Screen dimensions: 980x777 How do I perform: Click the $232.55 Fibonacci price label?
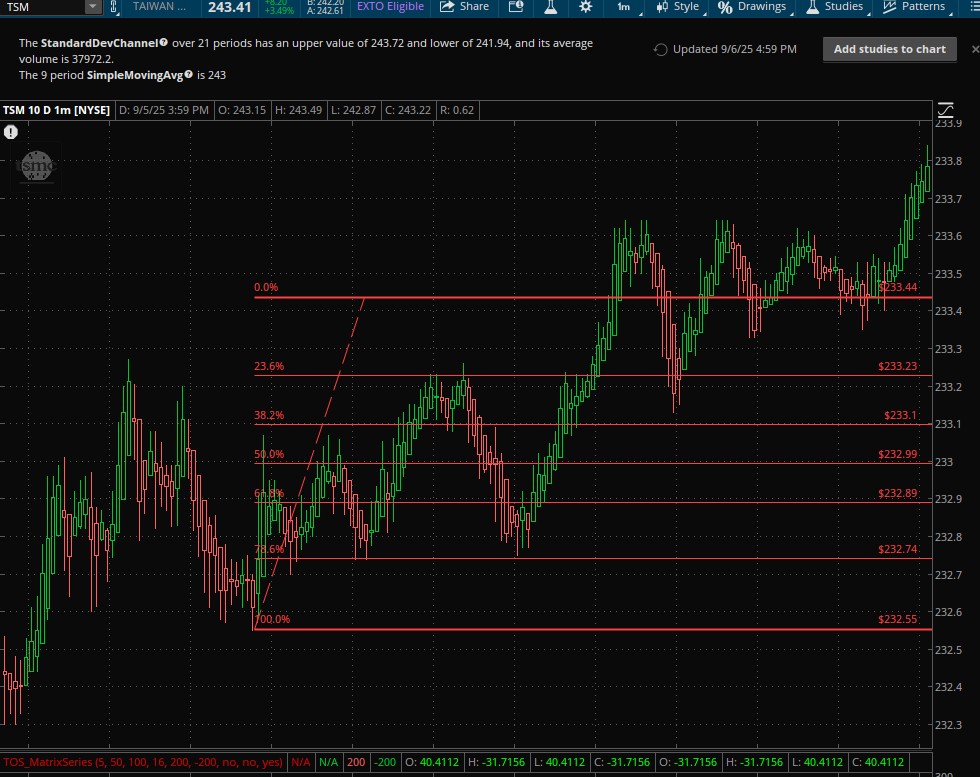pyautogui.click(x=898, y=619)
